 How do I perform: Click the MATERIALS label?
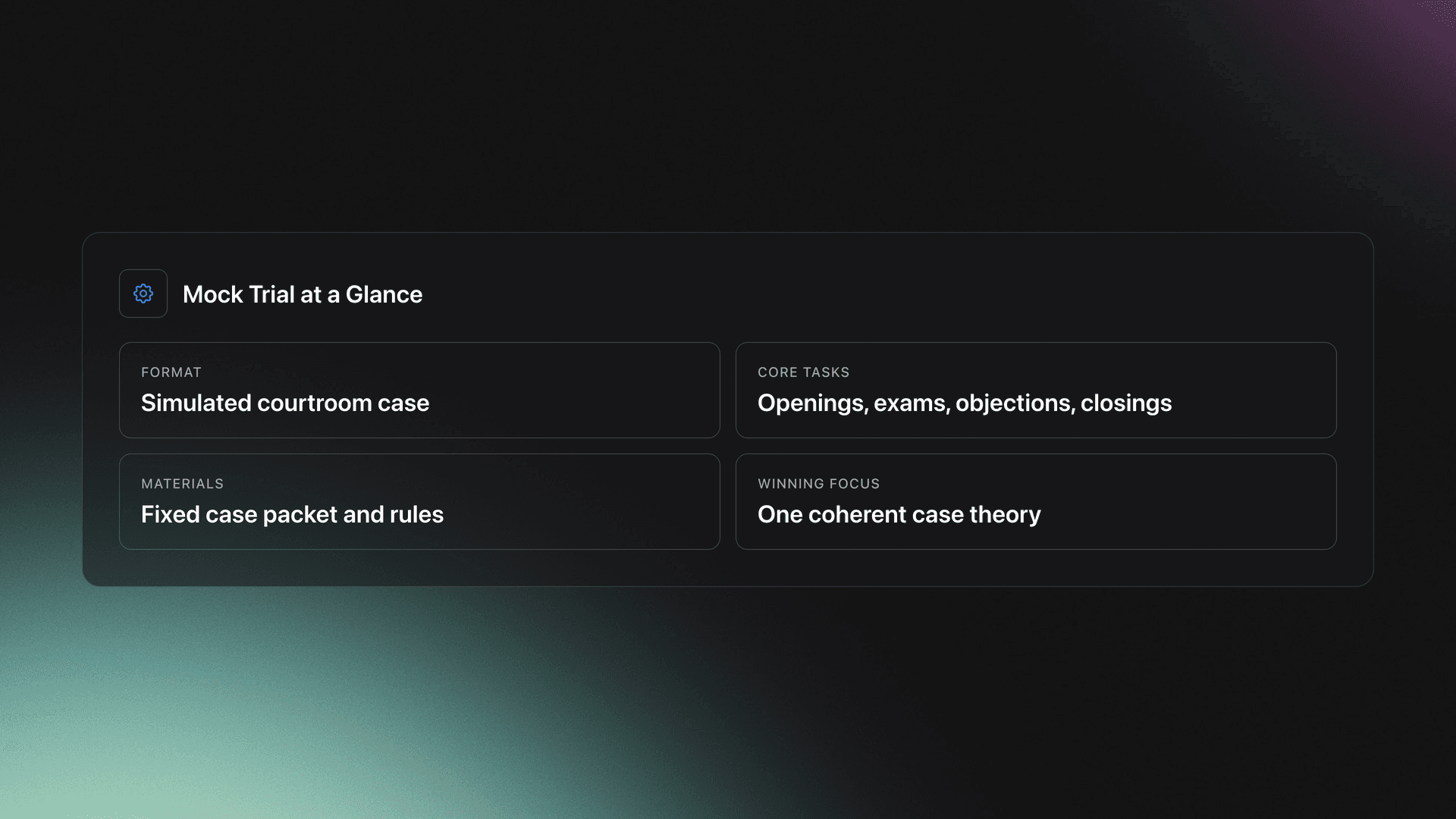[x=182, y=484]
